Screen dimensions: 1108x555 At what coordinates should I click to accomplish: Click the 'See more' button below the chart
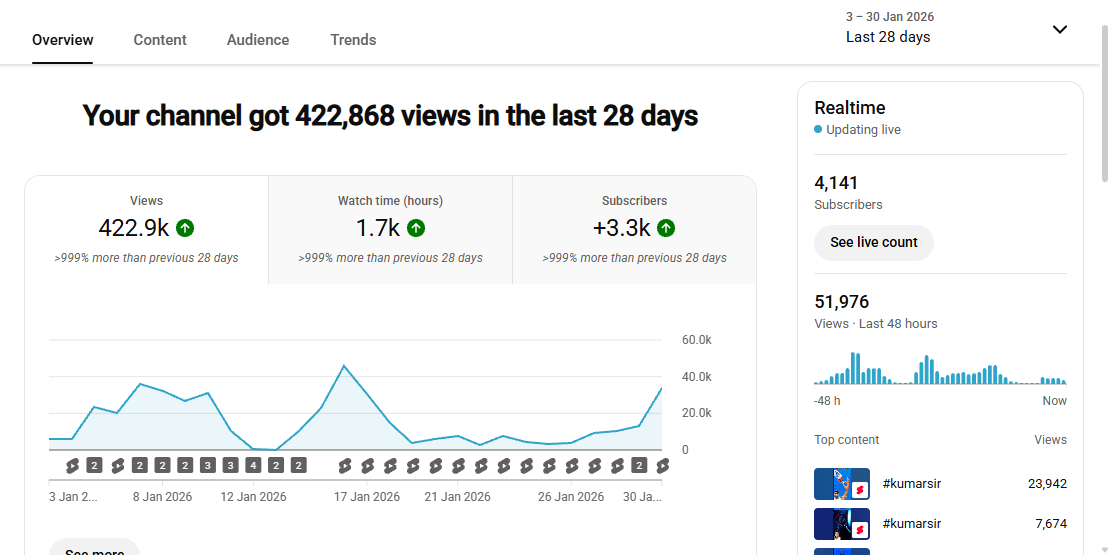(95, 549)
